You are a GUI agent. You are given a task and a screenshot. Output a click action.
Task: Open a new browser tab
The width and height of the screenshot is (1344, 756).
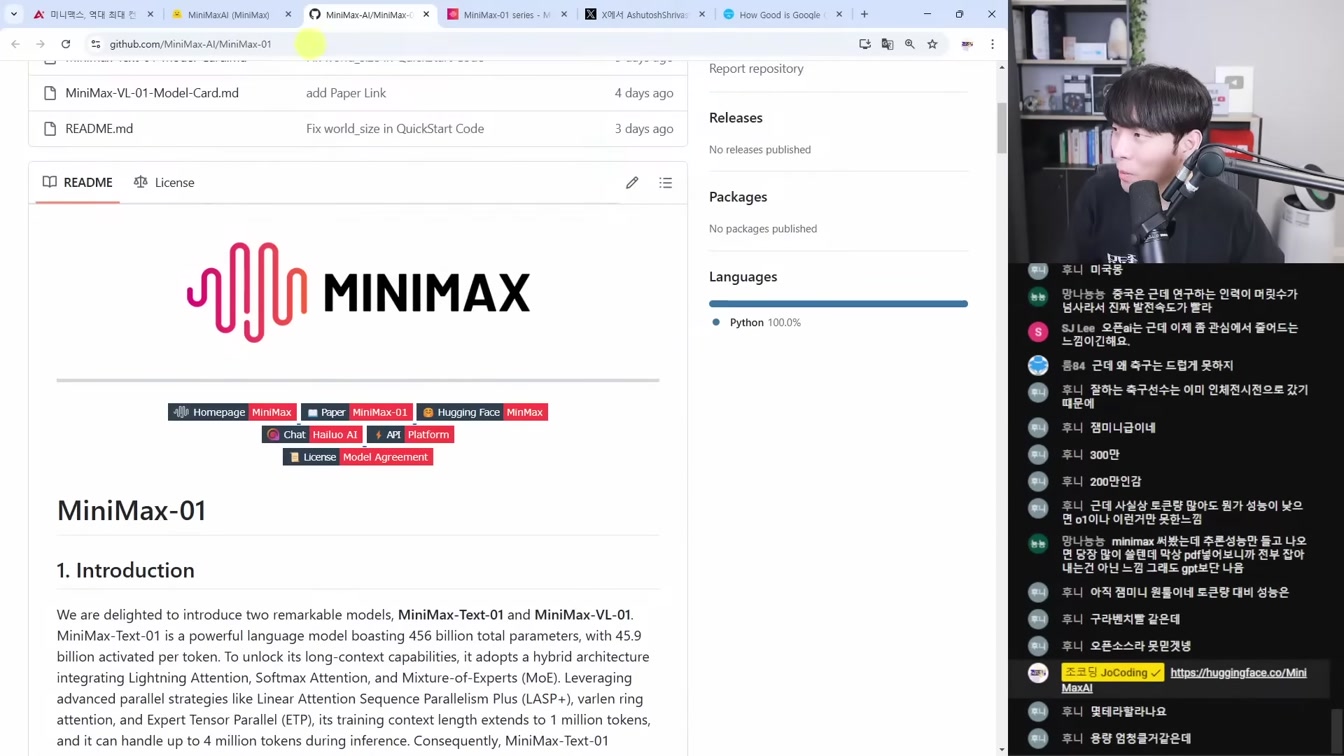(864, 15)
